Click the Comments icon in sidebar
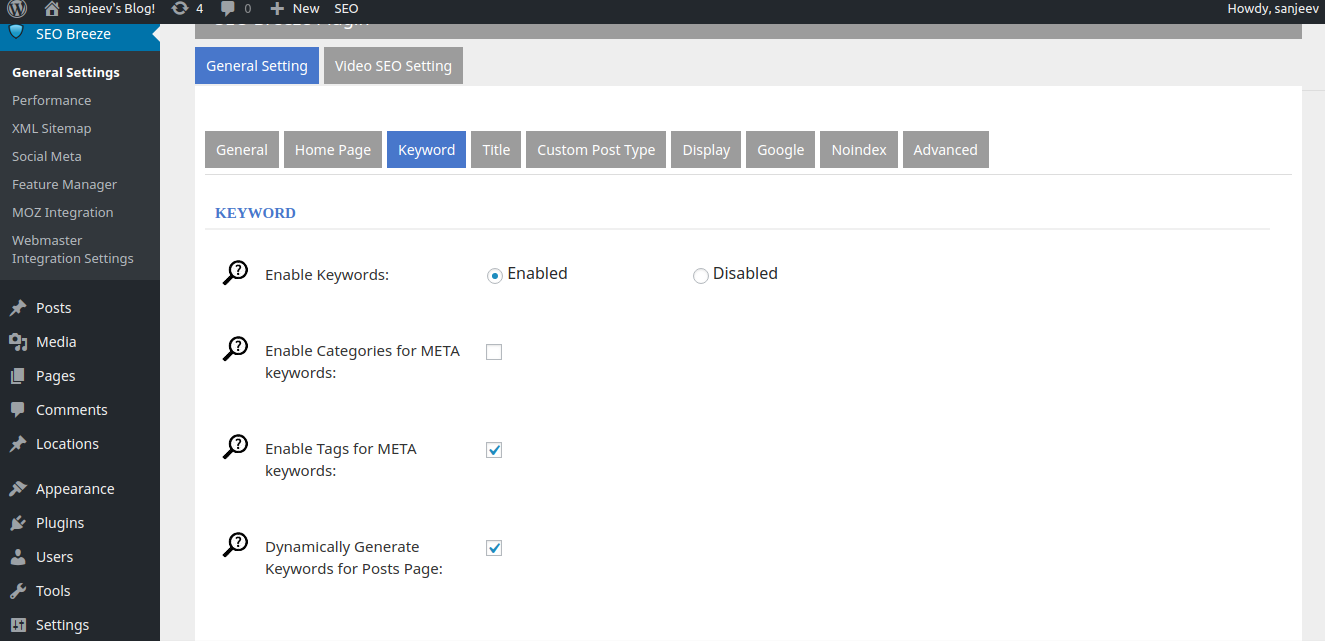This screenshot has width=1325, height=641. tap(17, 410)
